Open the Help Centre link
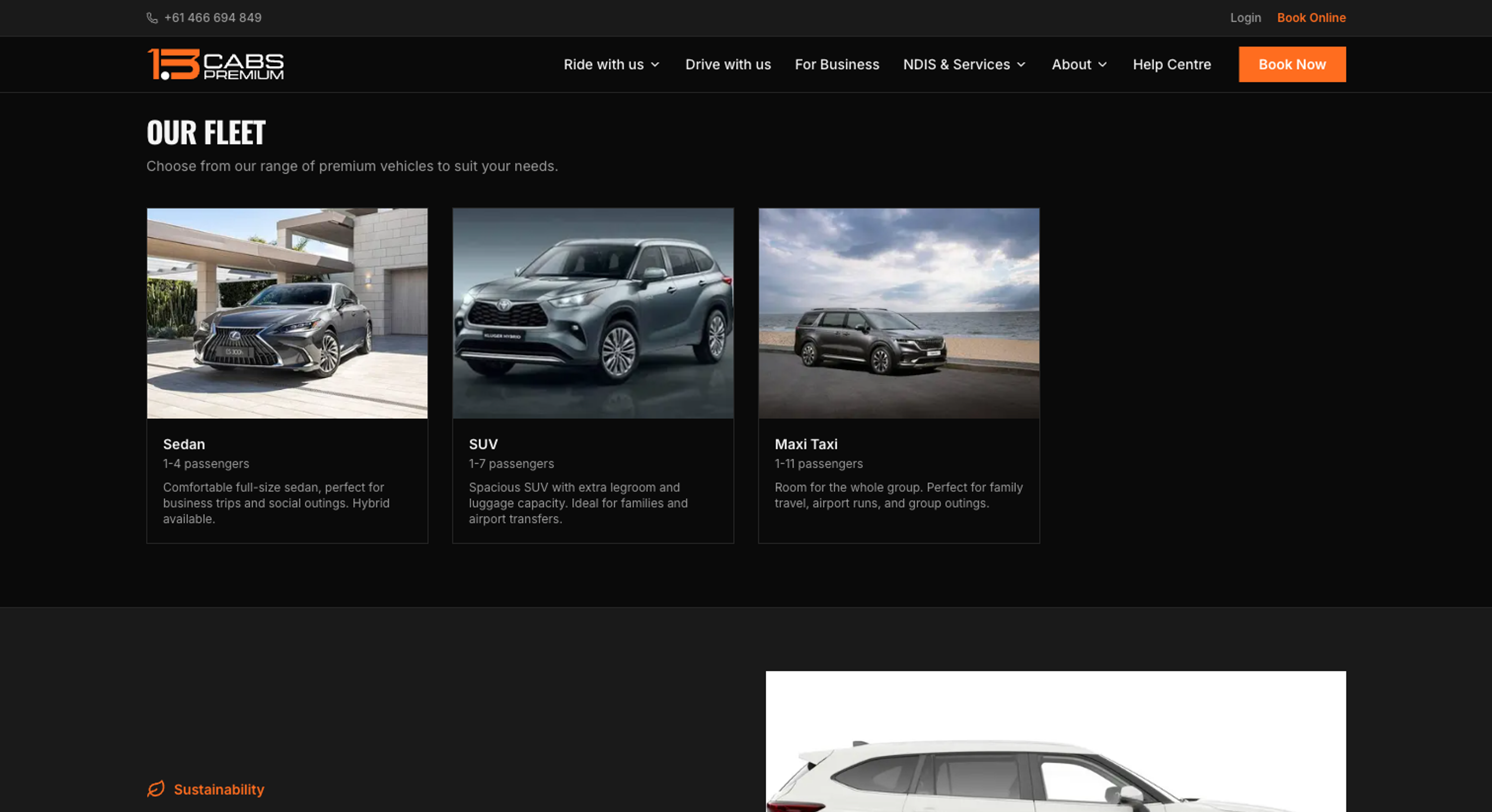The width and height of the screenshot is (1492, 812). click(x=1172, y=64)
